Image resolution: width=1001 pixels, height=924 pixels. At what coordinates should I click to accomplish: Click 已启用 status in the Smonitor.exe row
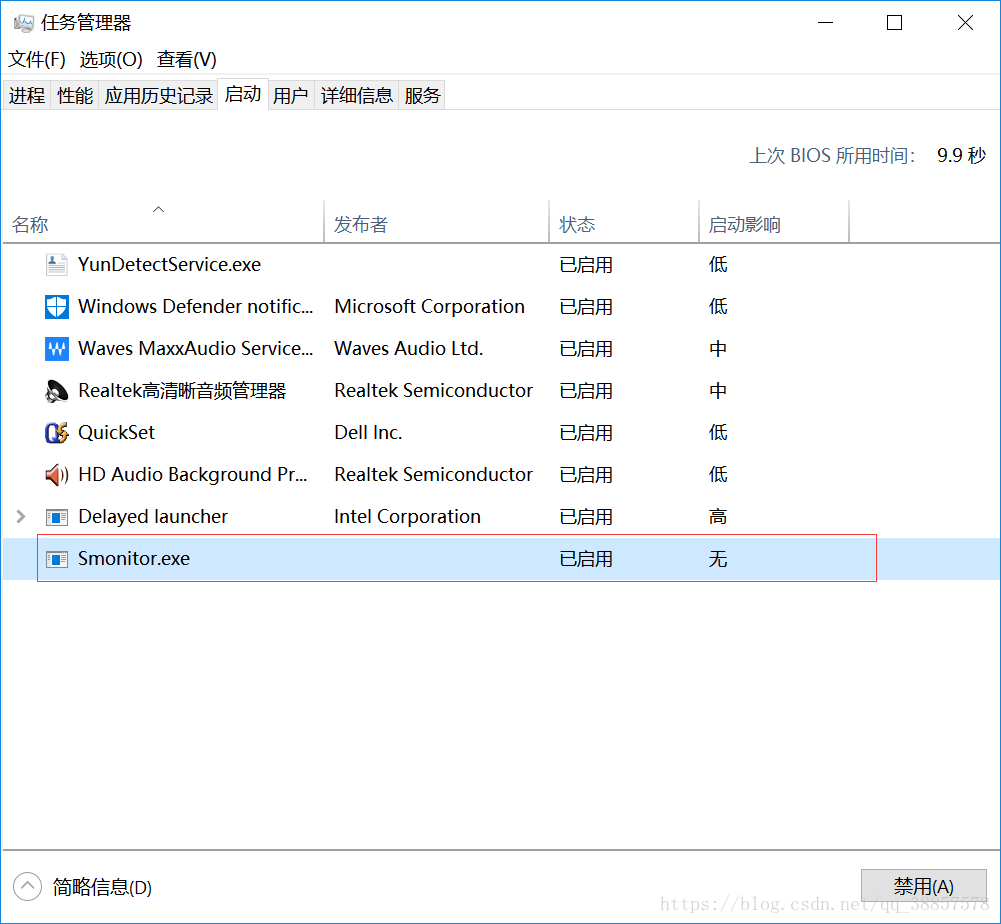coord(586,559)
